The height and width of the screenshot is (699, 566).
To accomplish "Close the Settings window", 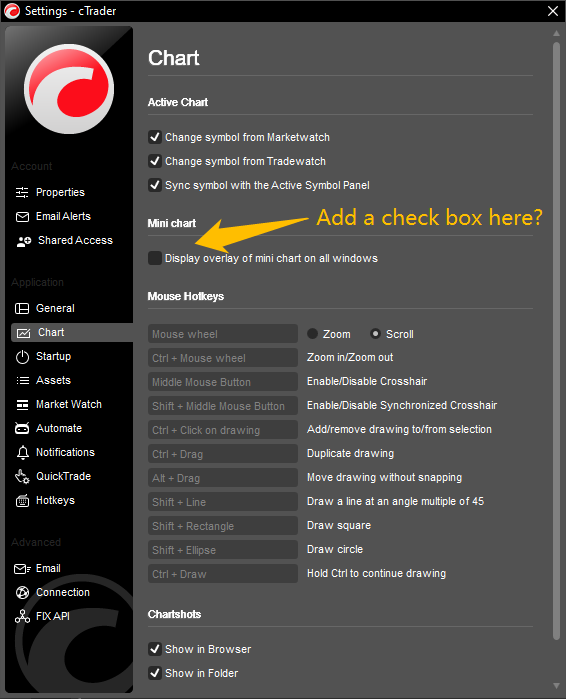I will click(x=553, y=11).
